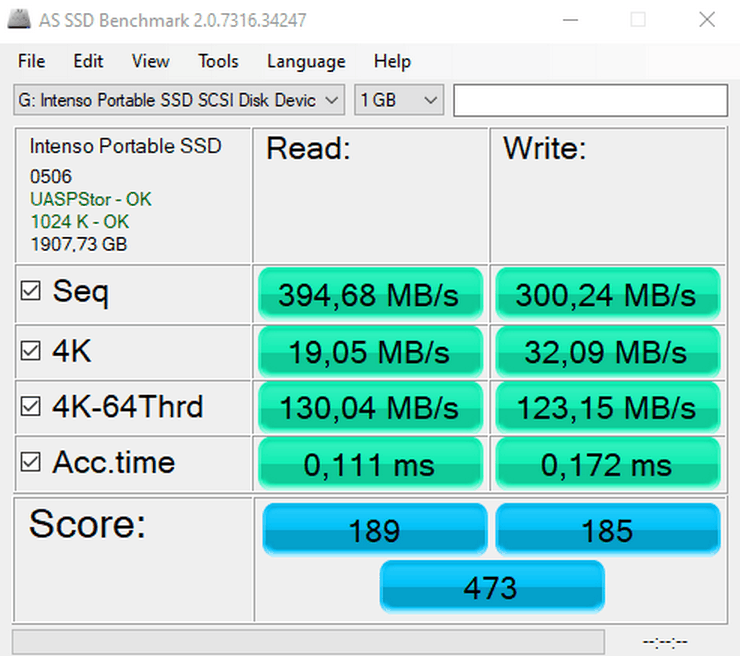Toggle the 4K test checkbox

tap(31, 350)
